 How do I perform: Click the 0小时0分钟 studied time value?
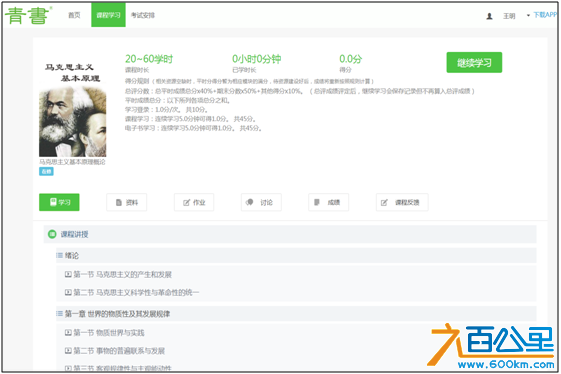pos(257,59)
